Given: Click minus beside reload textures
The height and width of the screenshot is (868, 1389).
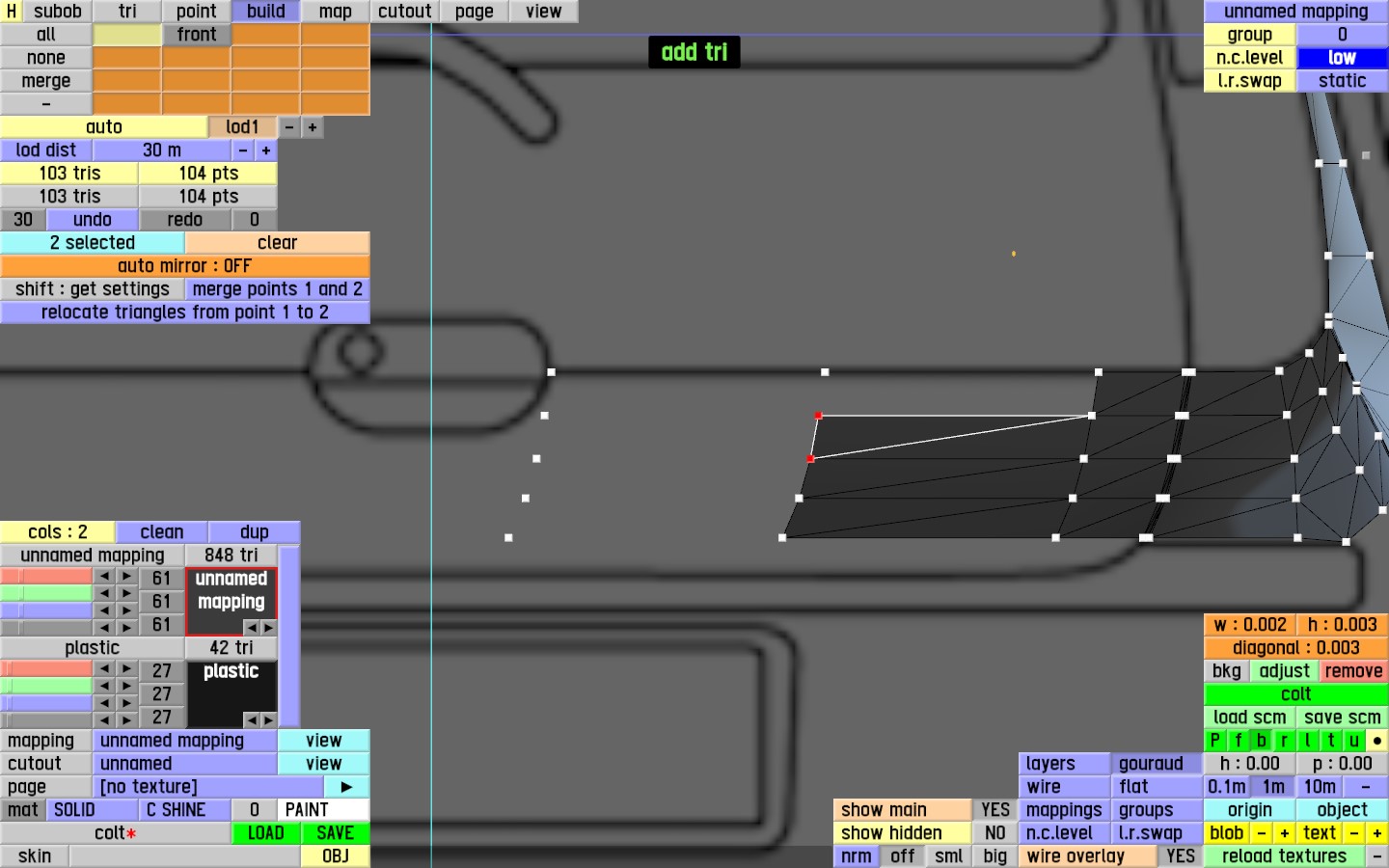Looking at the screenshot, I should tap(1377, 856).
